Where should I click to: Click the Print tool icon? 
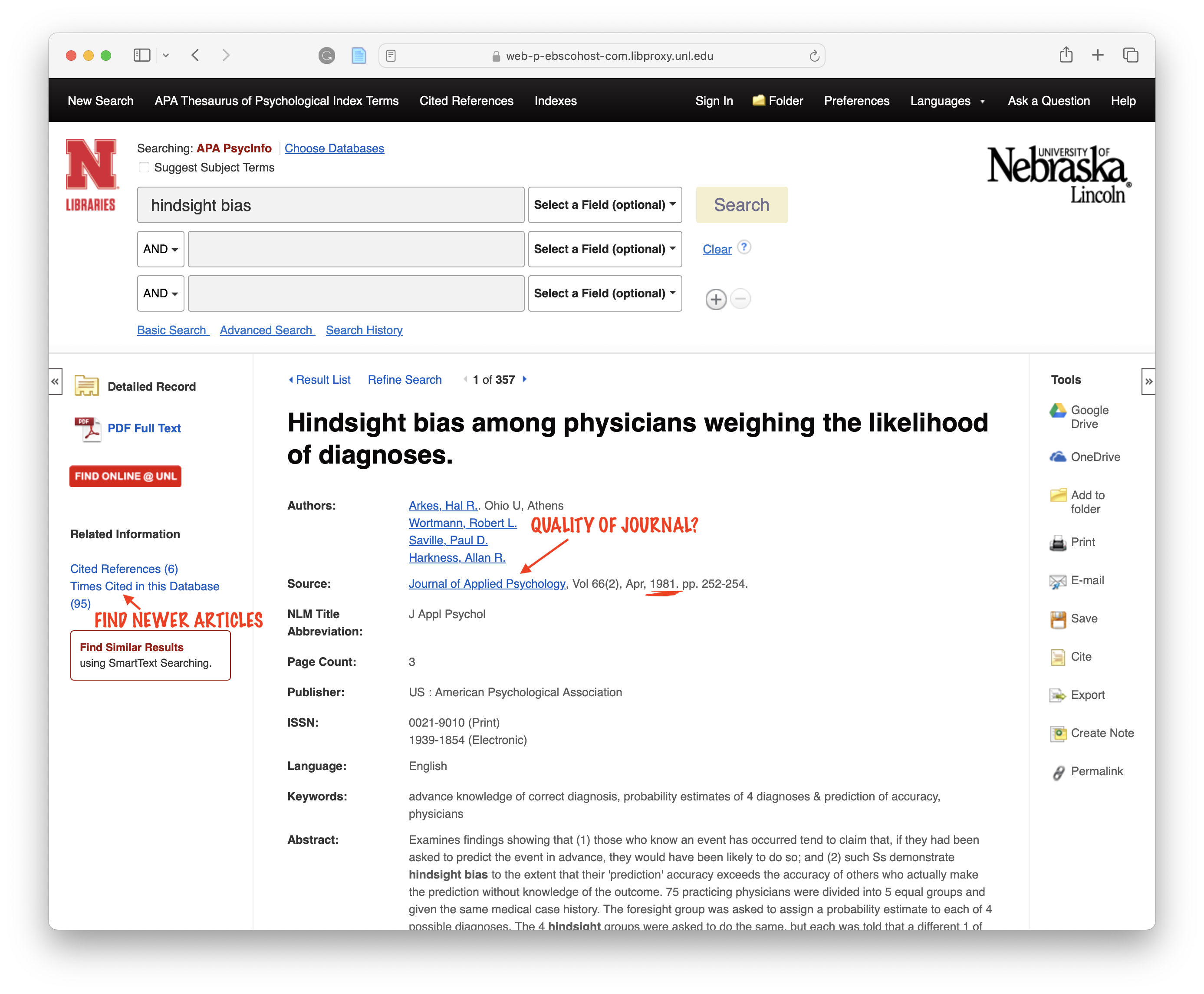[x=1057, y=542]
